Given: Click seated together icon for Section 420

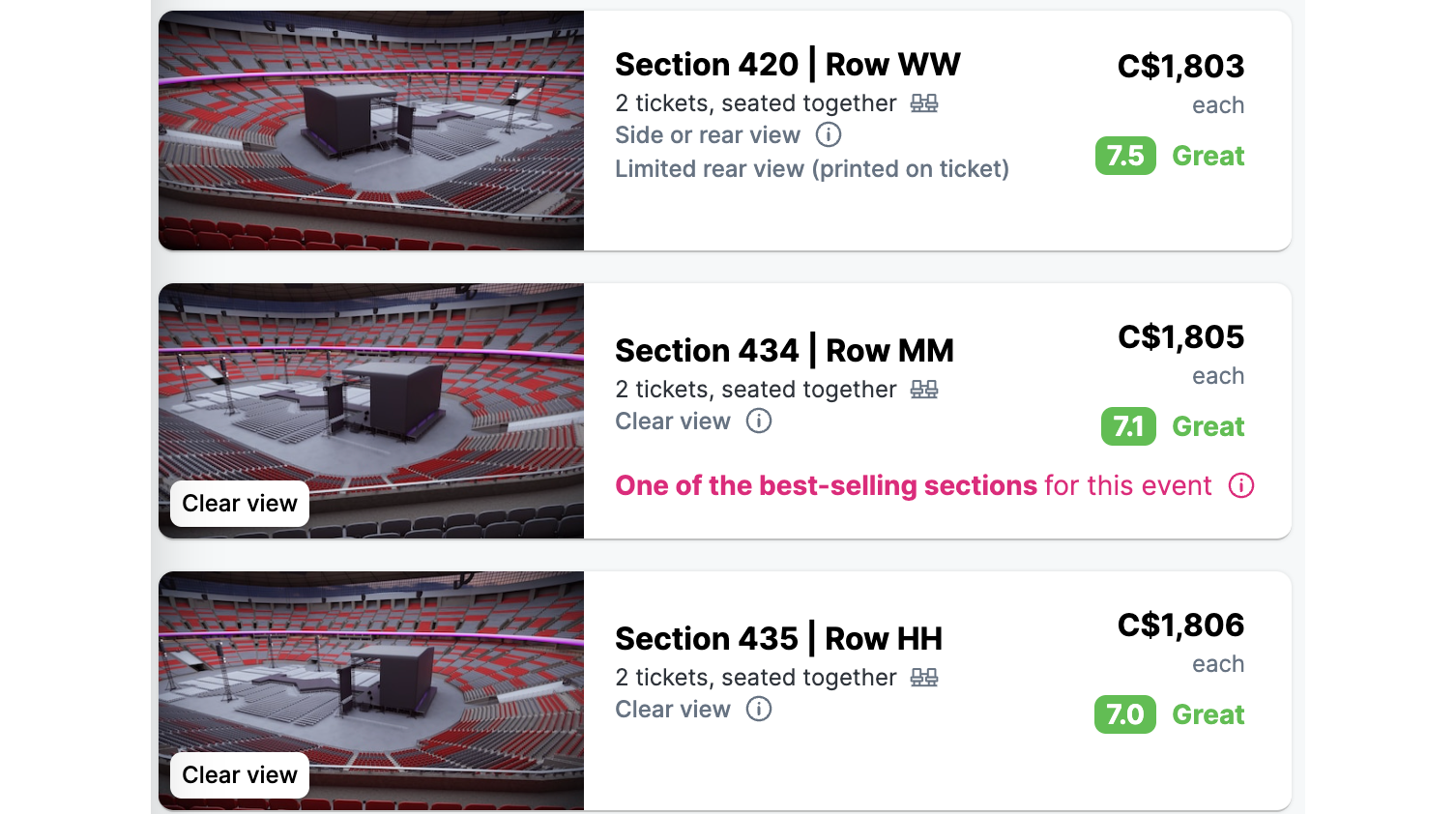Looking at the screenshot, I should 924,103.
